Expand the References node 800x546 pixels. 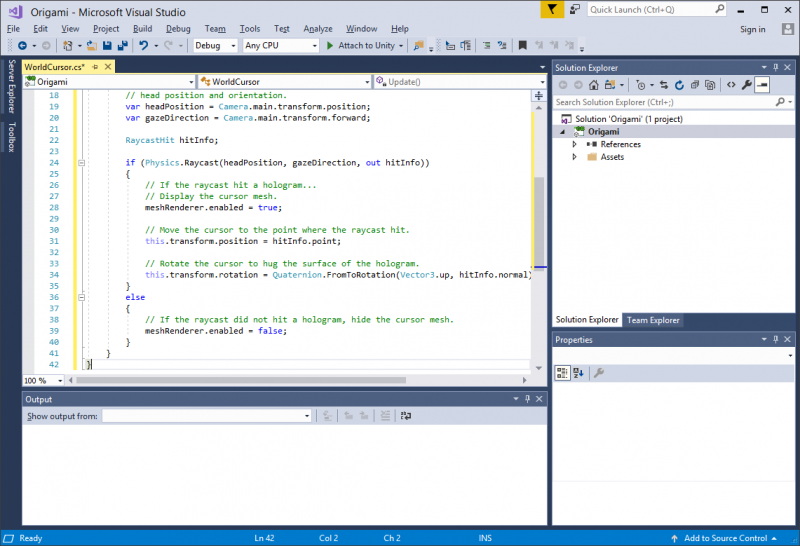(574, 144)
